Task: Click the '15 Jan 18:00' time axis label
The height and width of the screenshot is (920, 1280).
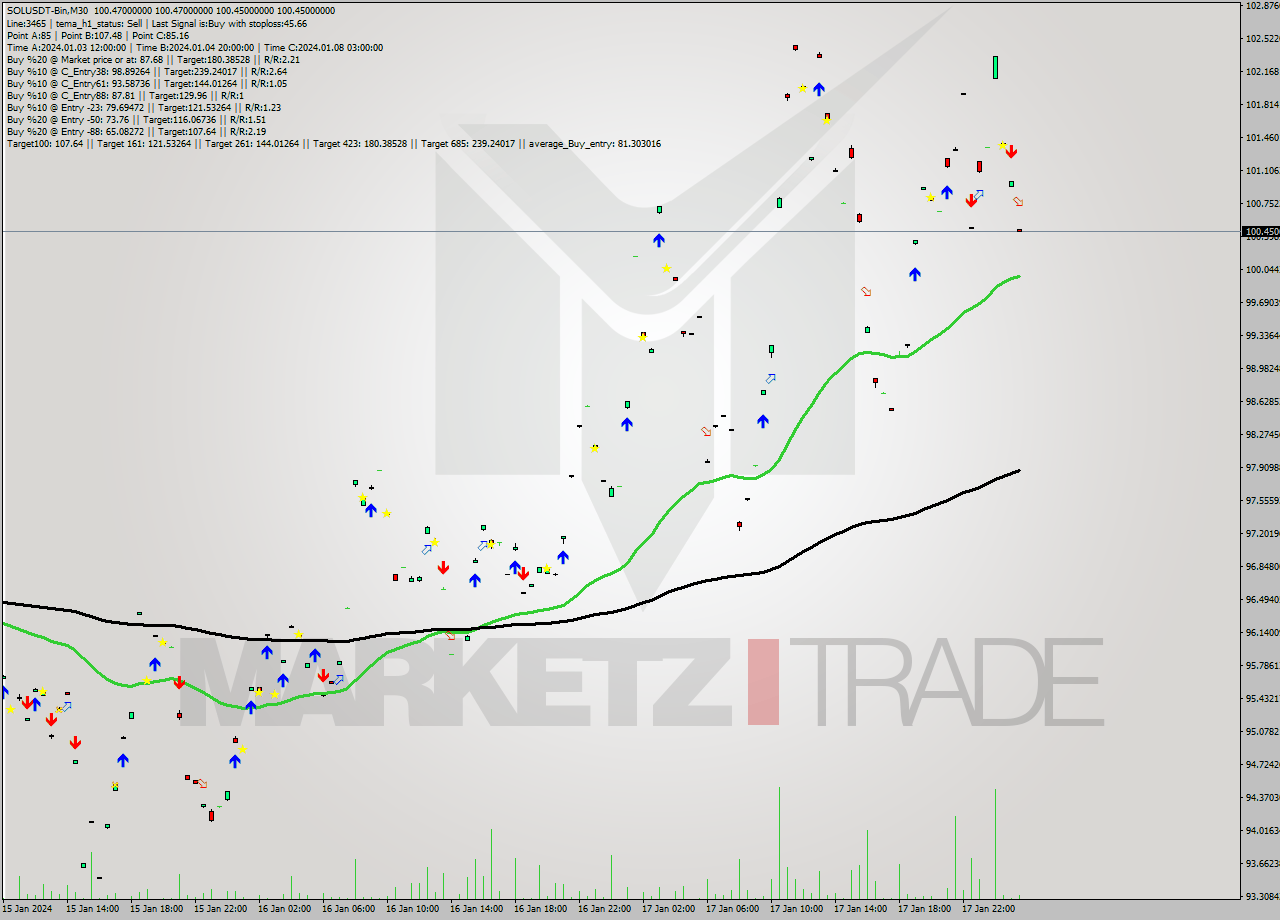Action: [157, 909]
